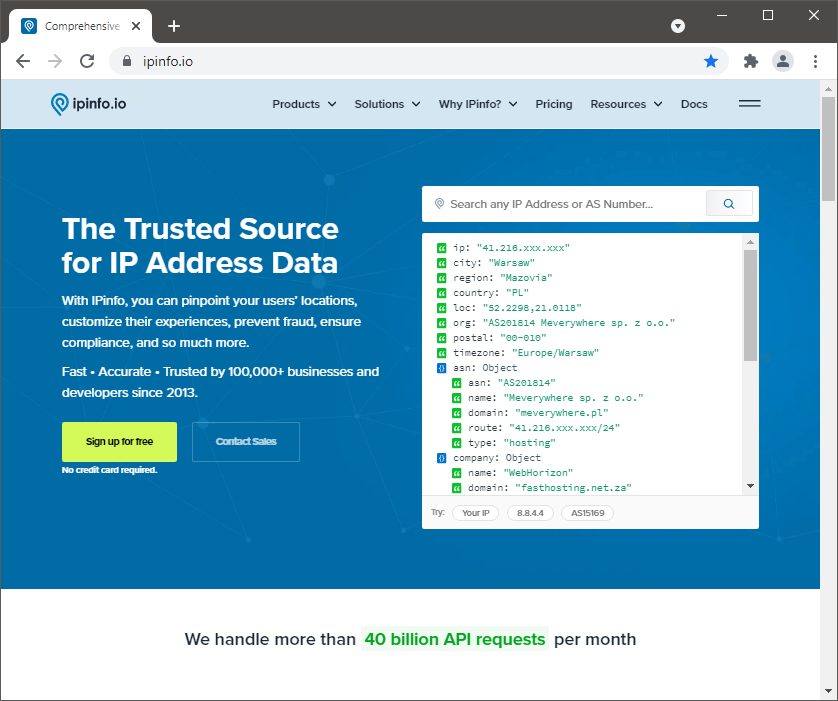The image size is (838, 701).
Task: Open the Docs page
Action: tap(694, 104)
